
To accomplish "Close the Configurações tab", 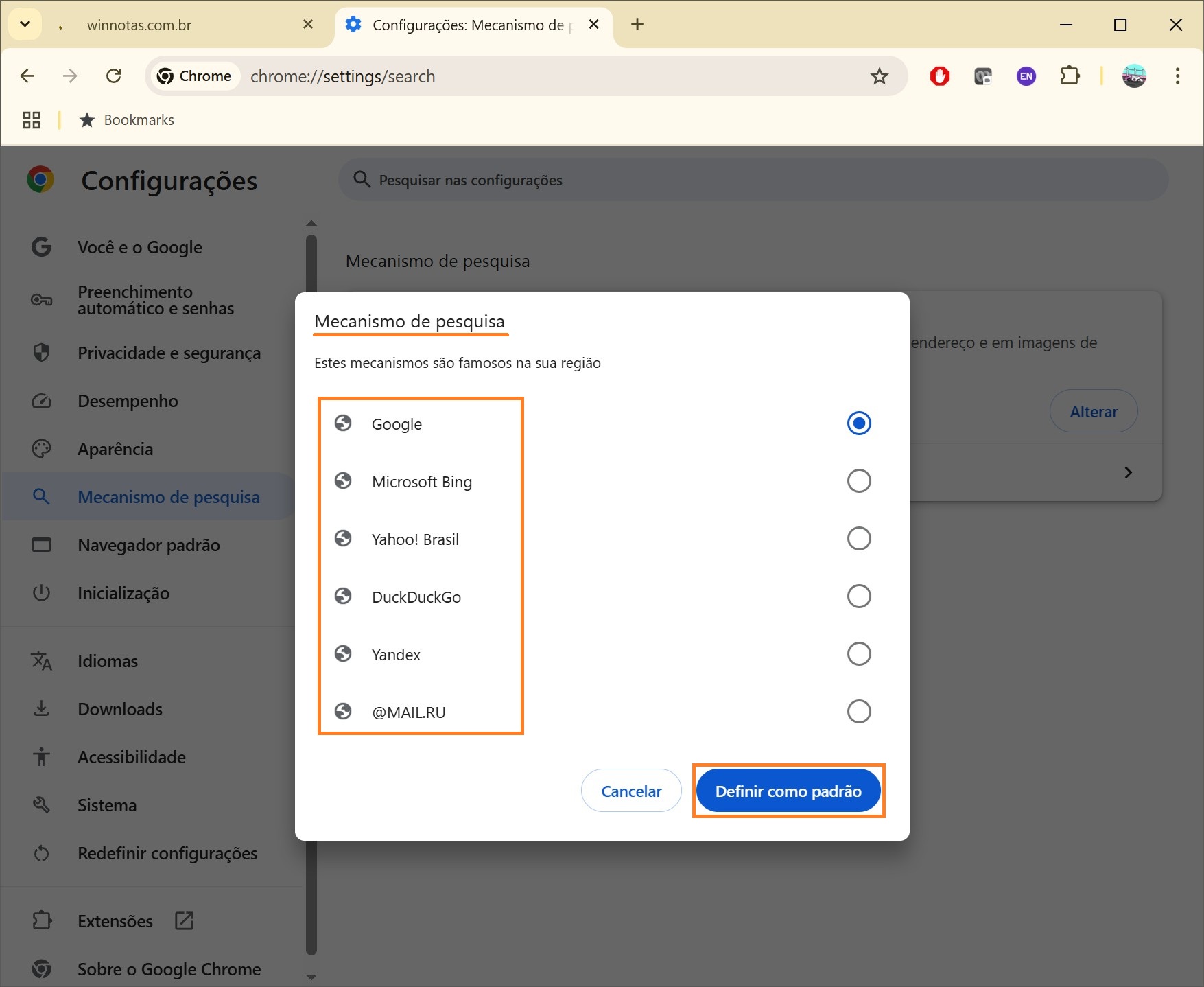I will coord(594,25).
